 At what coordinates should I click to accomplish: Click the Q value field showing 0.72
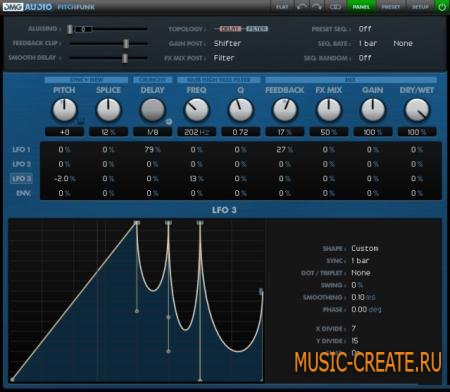tap(240, 132)
